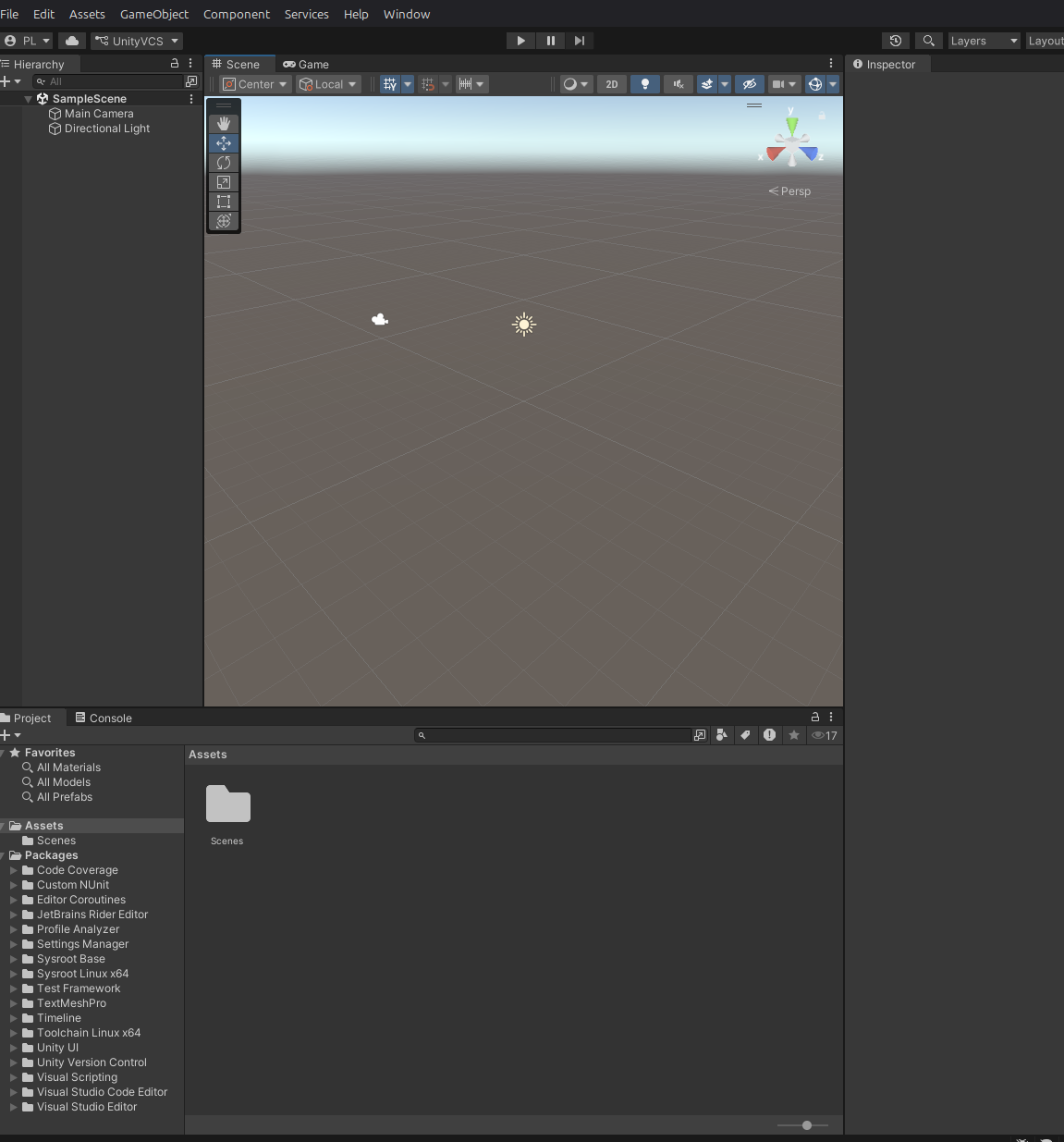Toggle gizmos visibility button
Image resolution: width=1064 pixels, height=1142 pixels.
click(x=814, y=84)
